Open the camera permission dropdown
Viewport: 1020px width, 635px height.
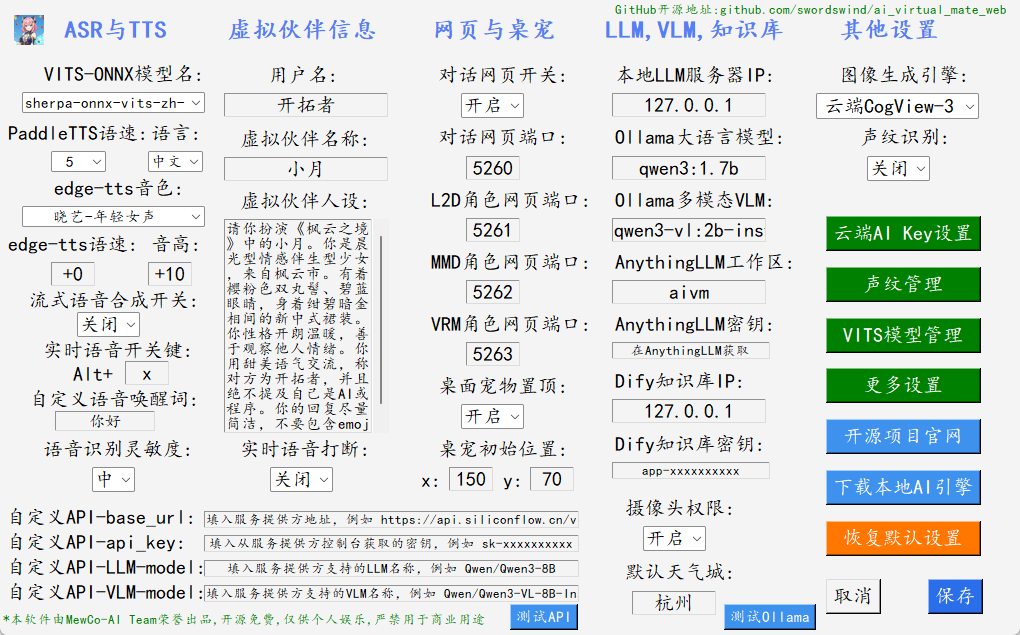pyautogui.click(x=673, y=538)
